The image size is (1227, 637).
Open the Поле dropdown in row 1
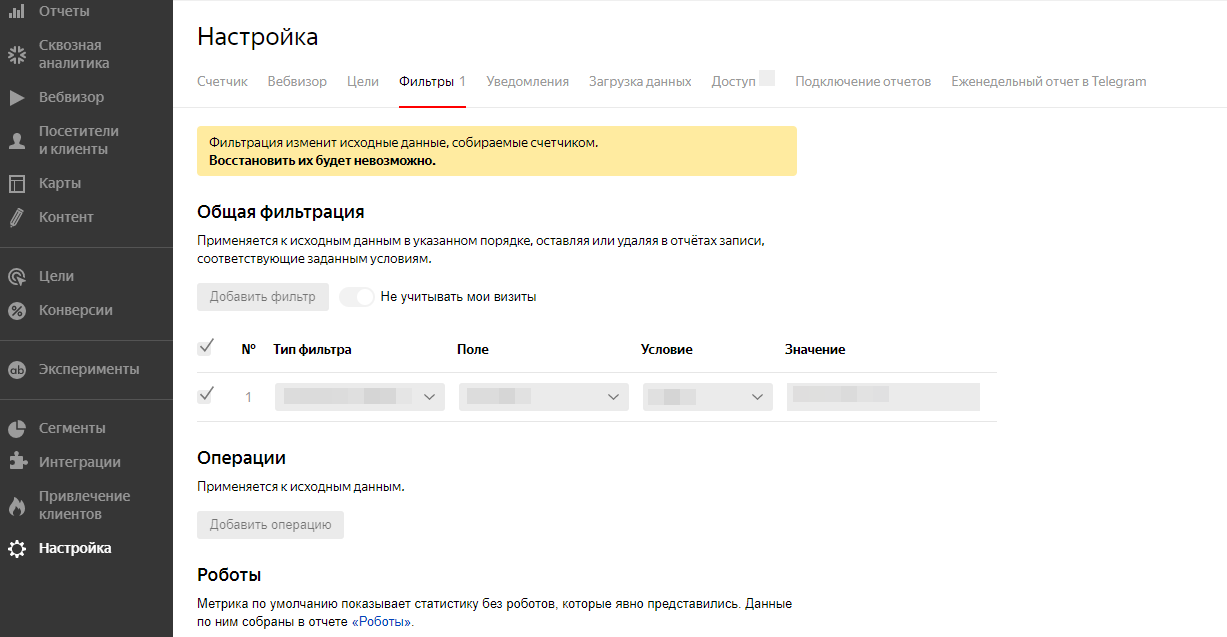543,397
